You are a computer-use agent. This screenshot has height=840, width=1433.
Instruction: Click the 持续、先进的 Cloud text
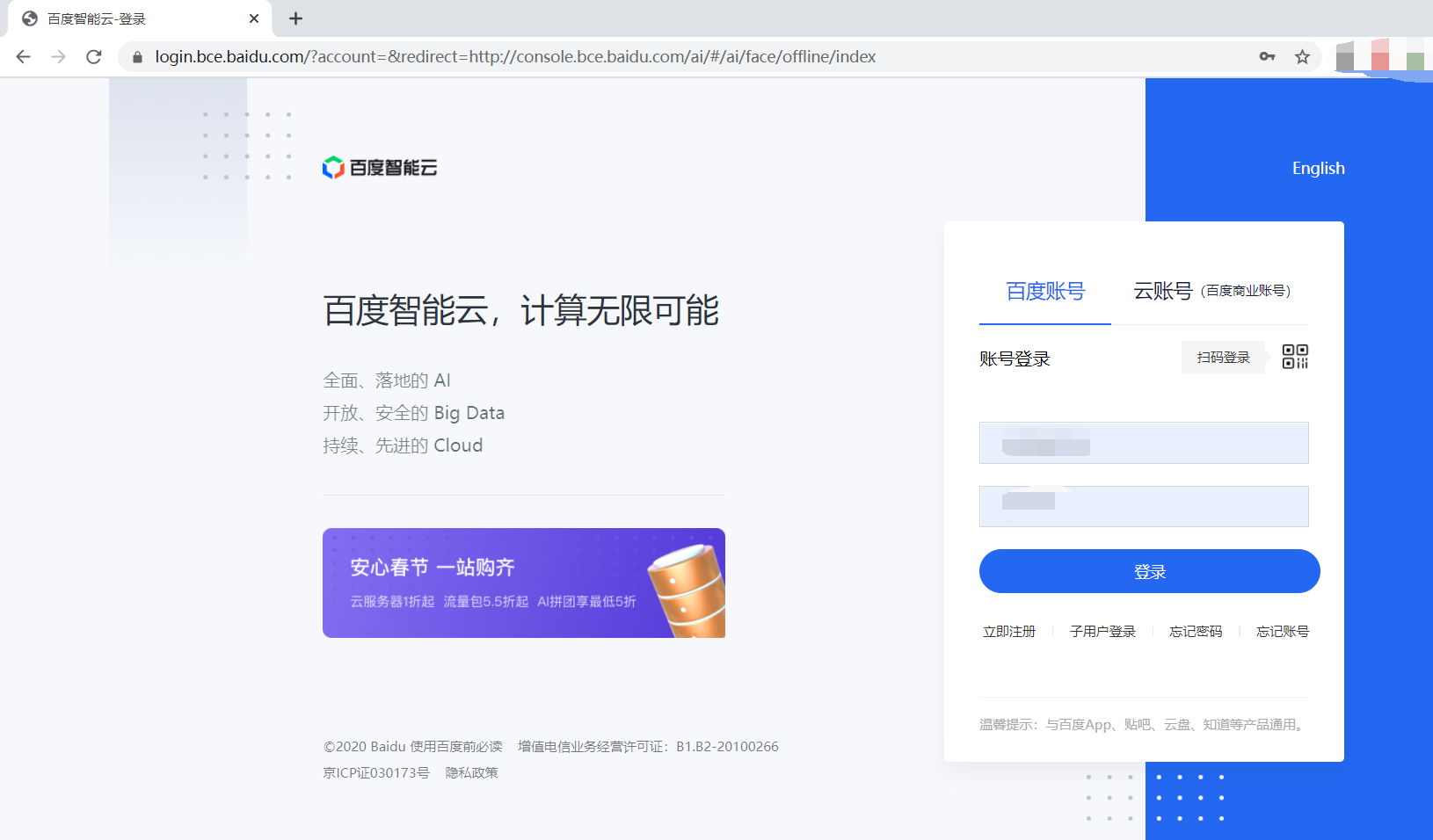(x=403, y=445)
